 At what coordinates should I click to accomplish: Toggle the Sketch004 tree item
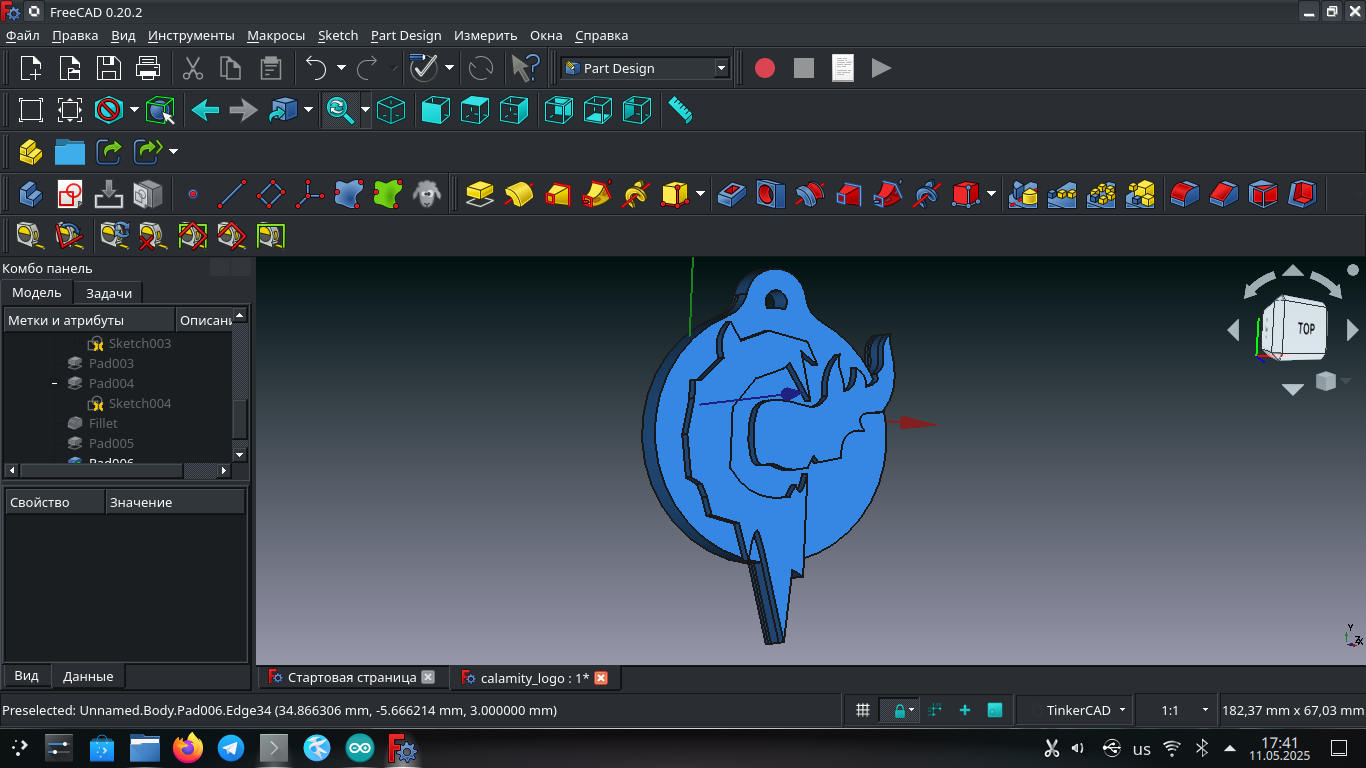click(x=140, y=403)
